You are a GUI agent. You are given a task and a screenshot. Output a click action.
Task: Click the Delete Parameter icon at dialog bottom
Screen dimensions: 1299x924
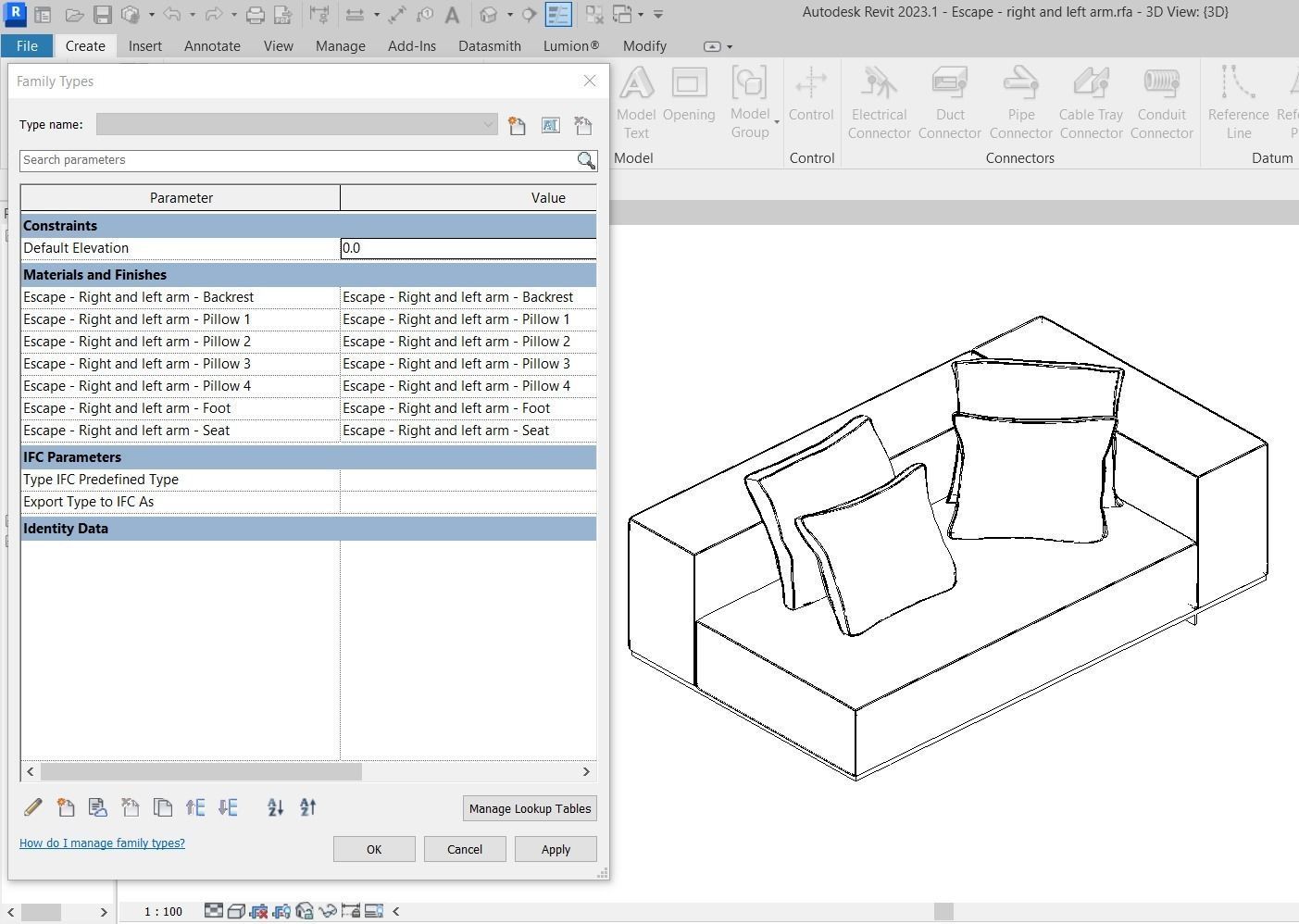point(131,807)
